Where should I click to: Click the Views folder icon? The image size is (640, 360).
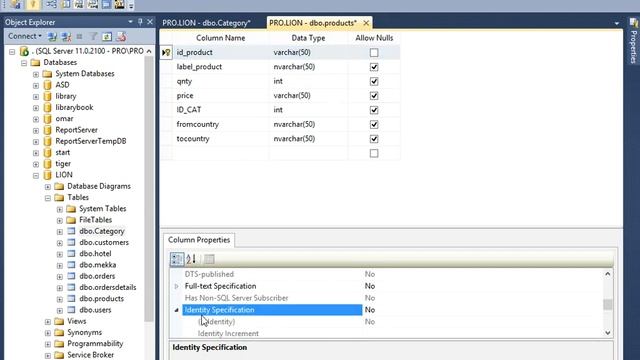coord(59,321)
